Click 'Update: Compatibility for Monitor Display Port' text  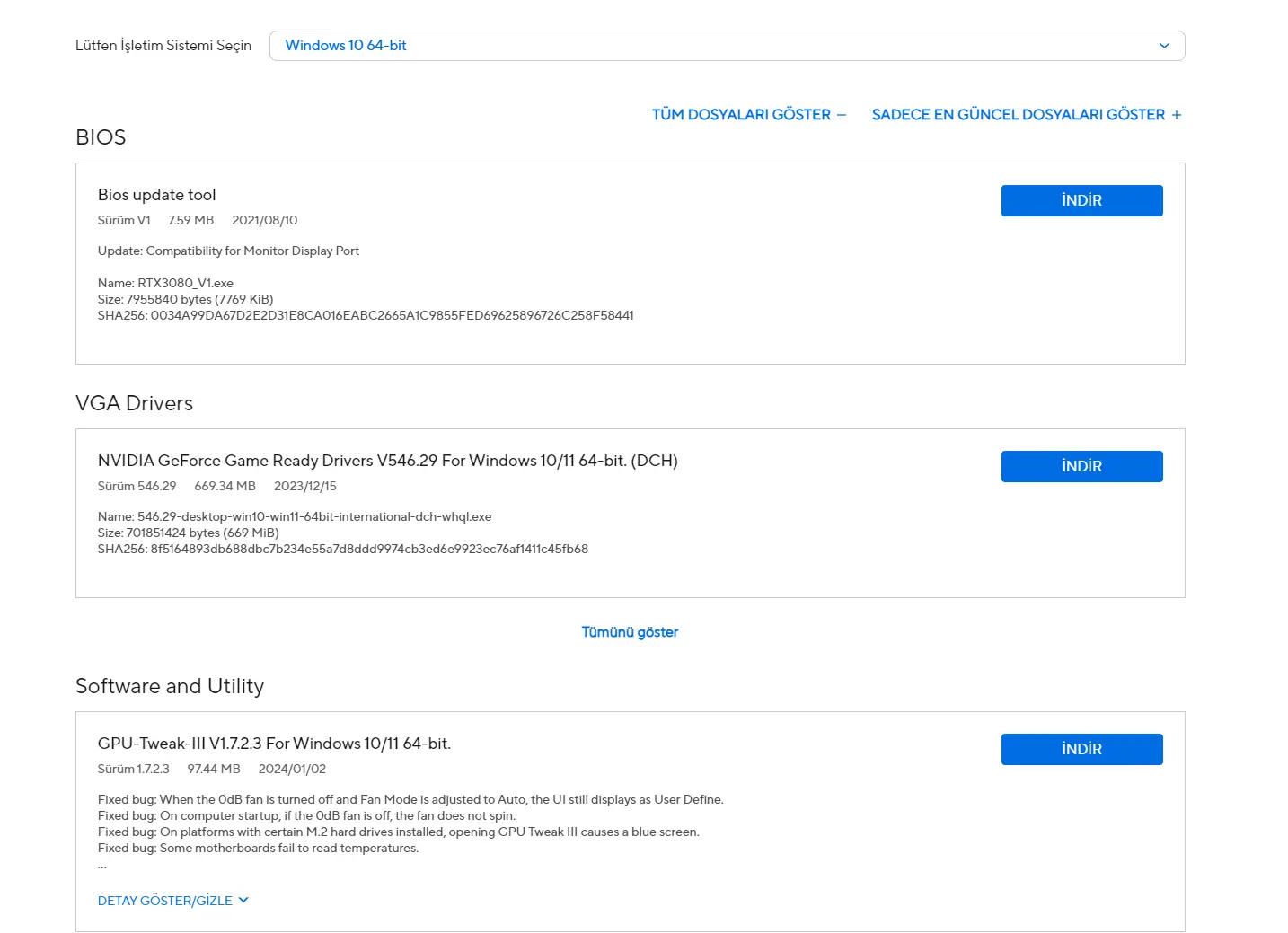click(228, 251)
